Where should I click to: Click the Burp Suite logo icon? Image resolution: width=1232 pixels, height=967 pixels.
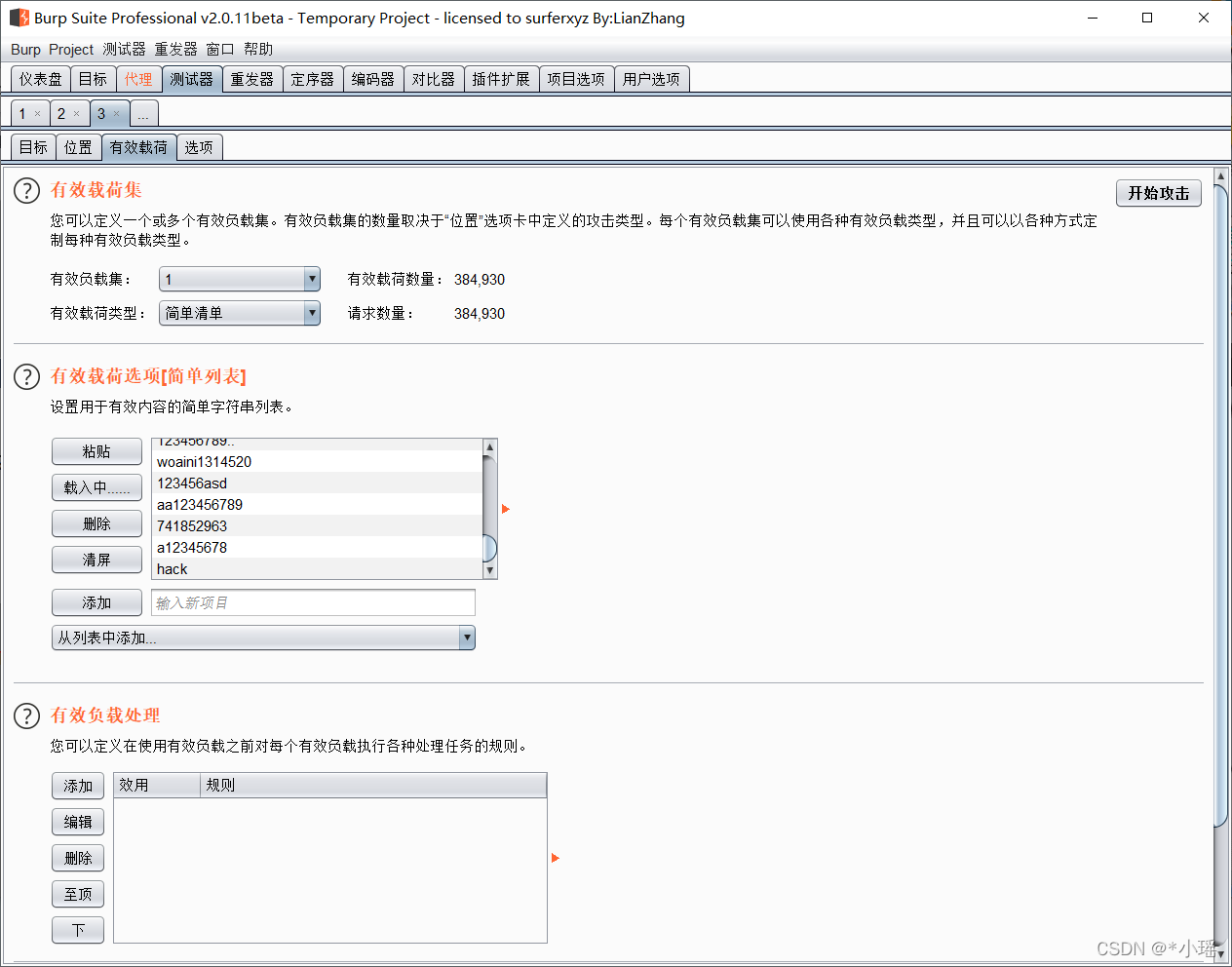coord(19,18)
